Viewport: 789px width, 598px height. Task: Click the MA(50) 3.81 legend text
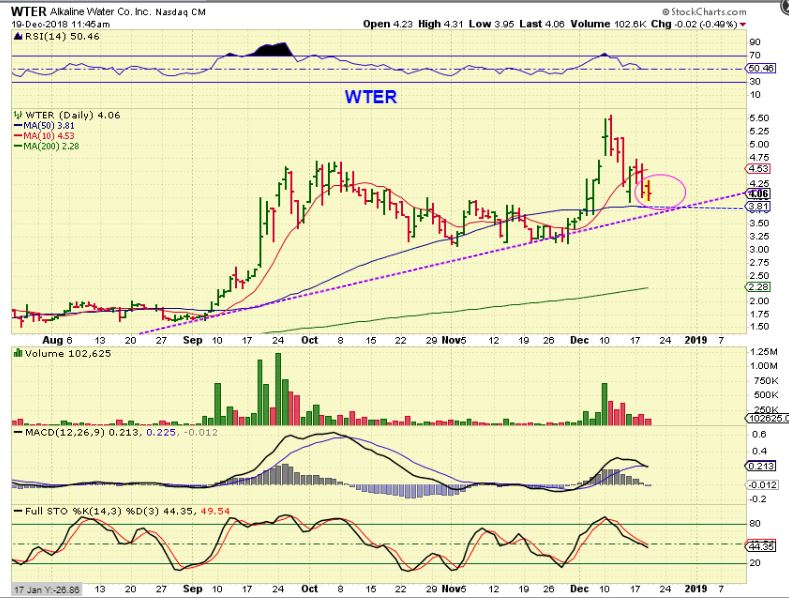pos(49,126)
